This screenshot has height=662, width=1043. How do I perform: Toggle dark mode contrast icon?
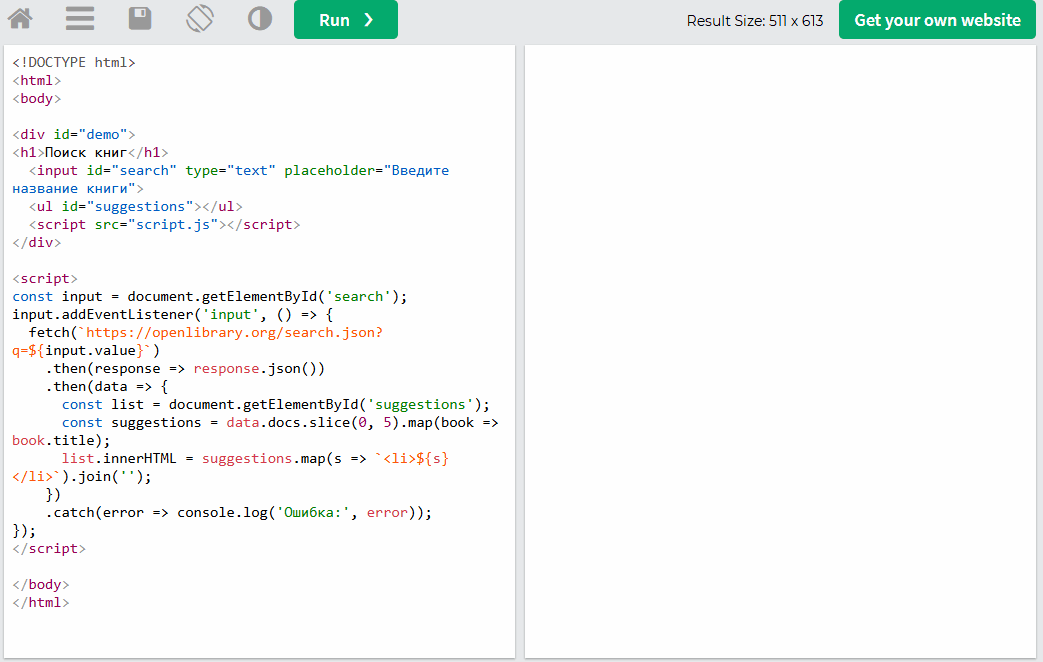pyautogui.click(x=260, y=19)
